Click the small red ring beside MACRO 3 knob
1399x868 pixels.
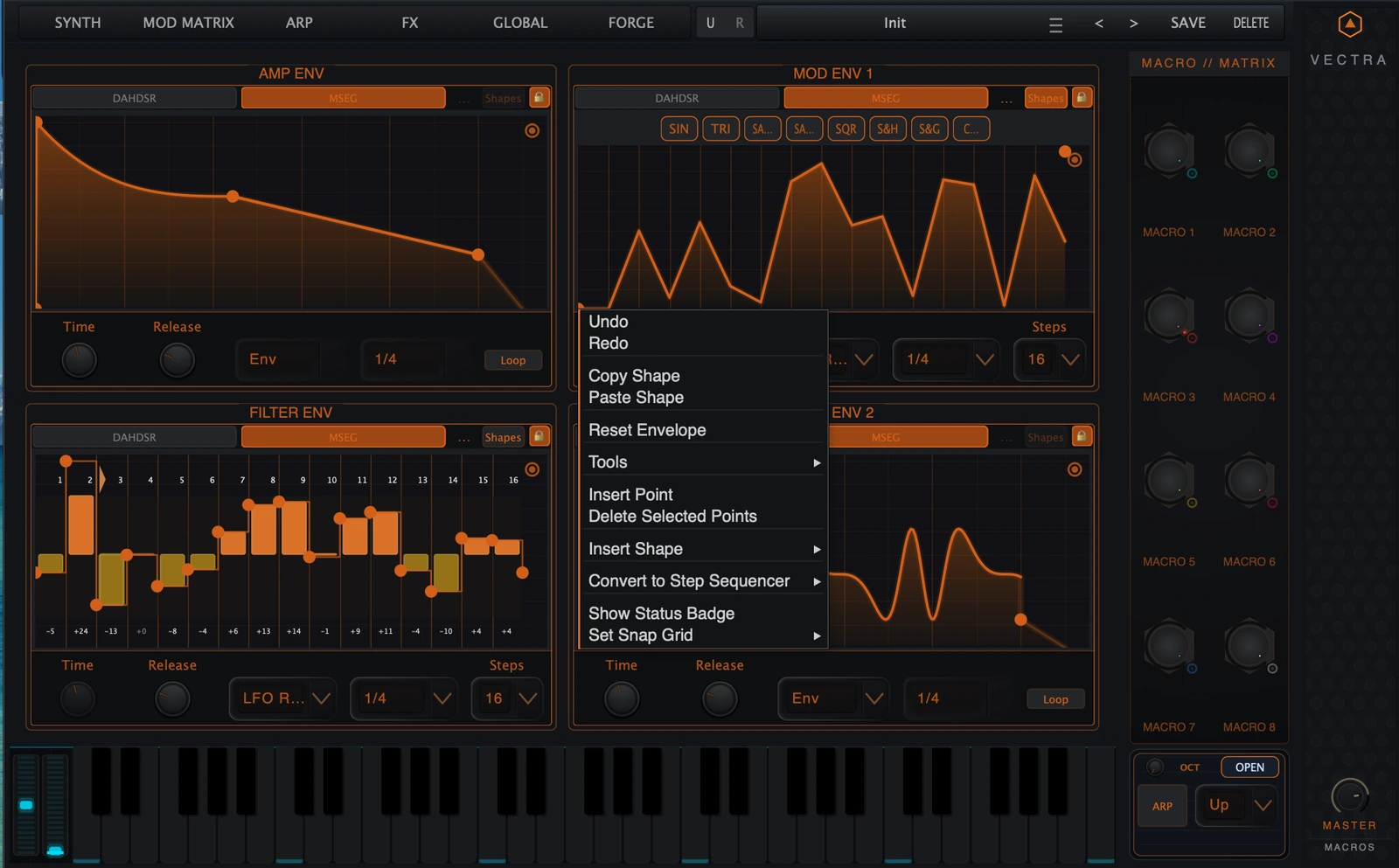click(1192, 338)
